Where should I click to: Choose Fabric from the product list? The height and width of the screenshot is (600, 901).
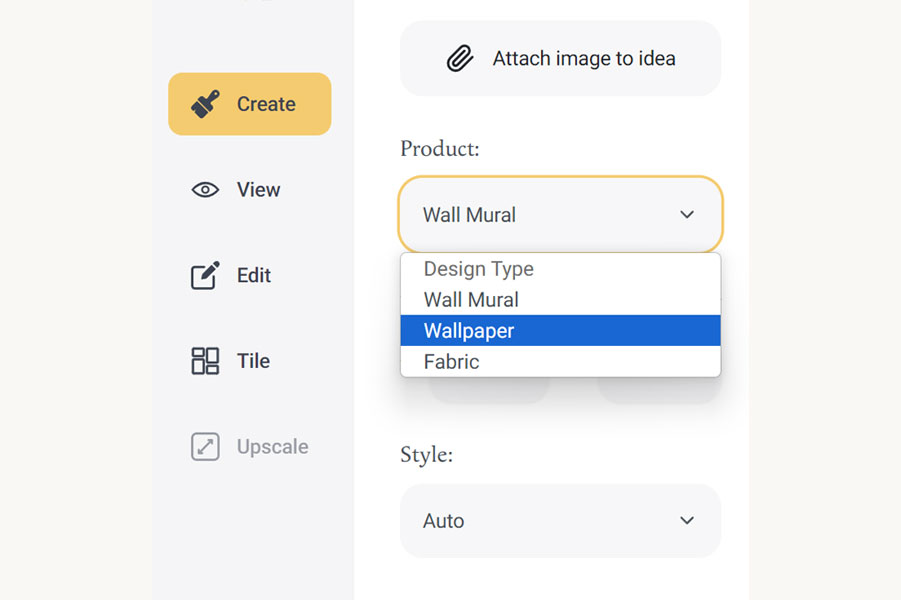560,361
